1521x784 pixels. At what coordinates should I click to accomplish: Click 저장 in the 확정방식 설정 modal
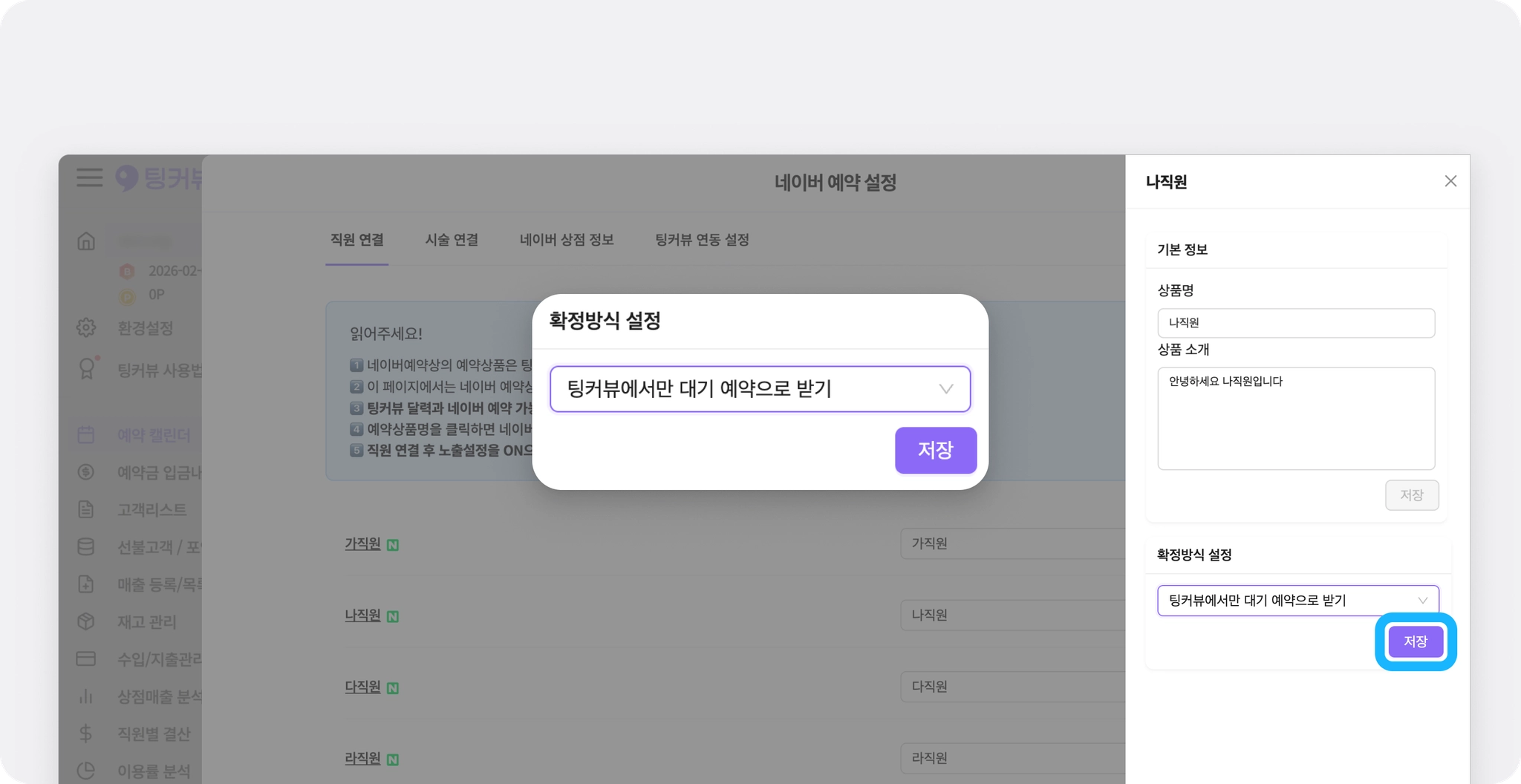(936, 450)
